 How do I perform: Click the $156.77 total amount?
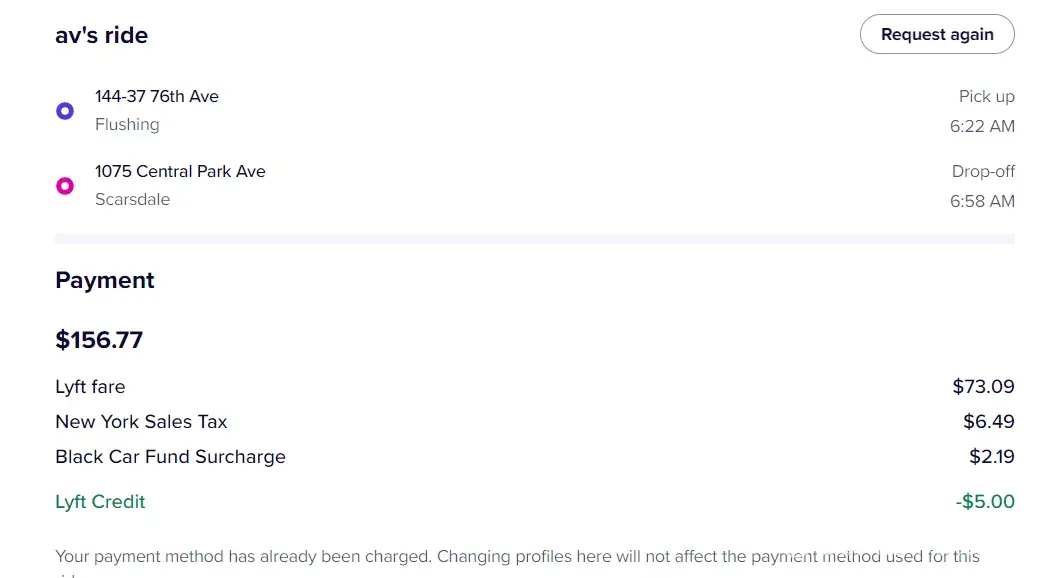click(x=99, y=340)
